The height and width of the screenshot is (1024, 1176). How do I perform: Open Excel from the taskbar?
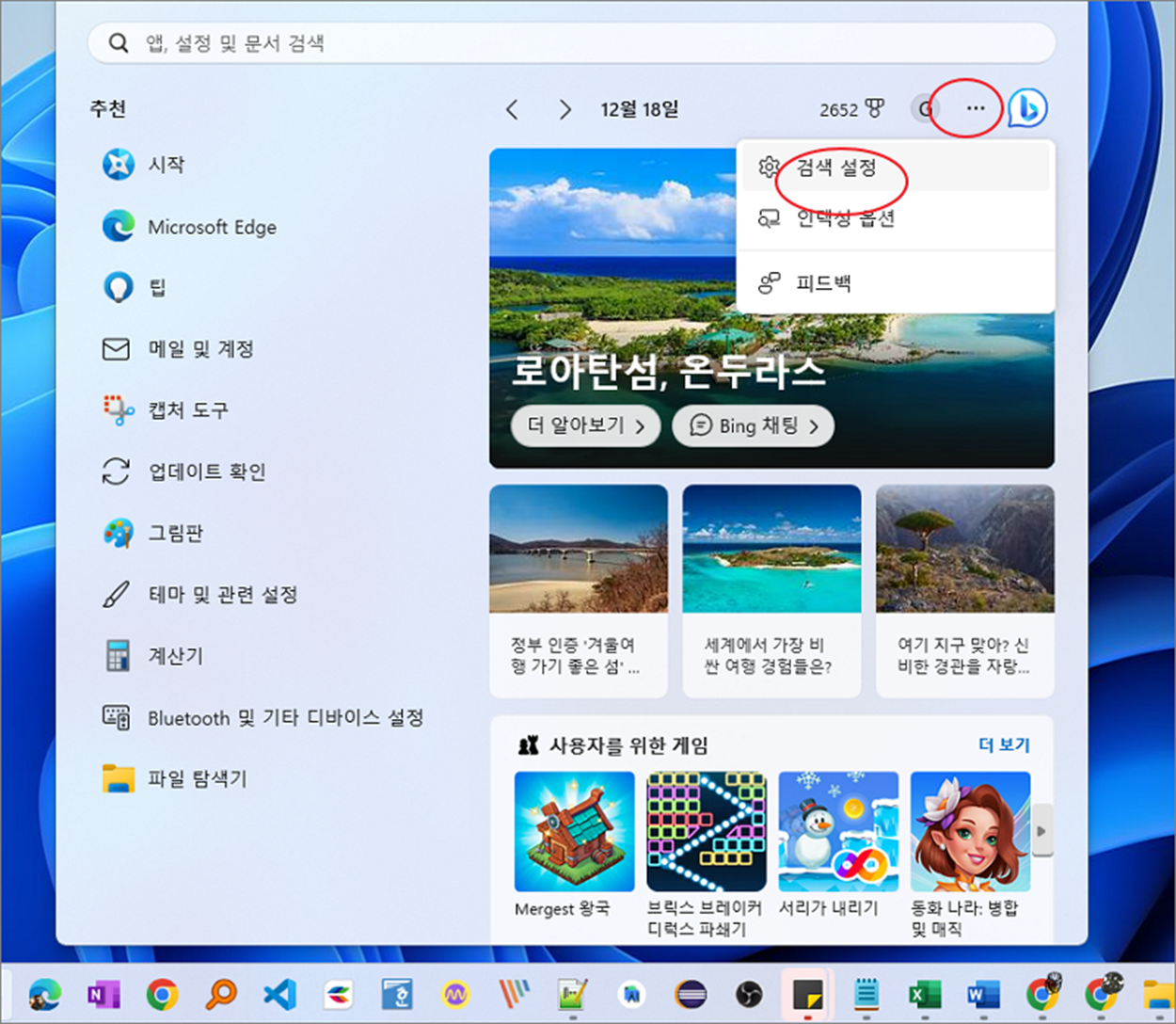point(924,994)
